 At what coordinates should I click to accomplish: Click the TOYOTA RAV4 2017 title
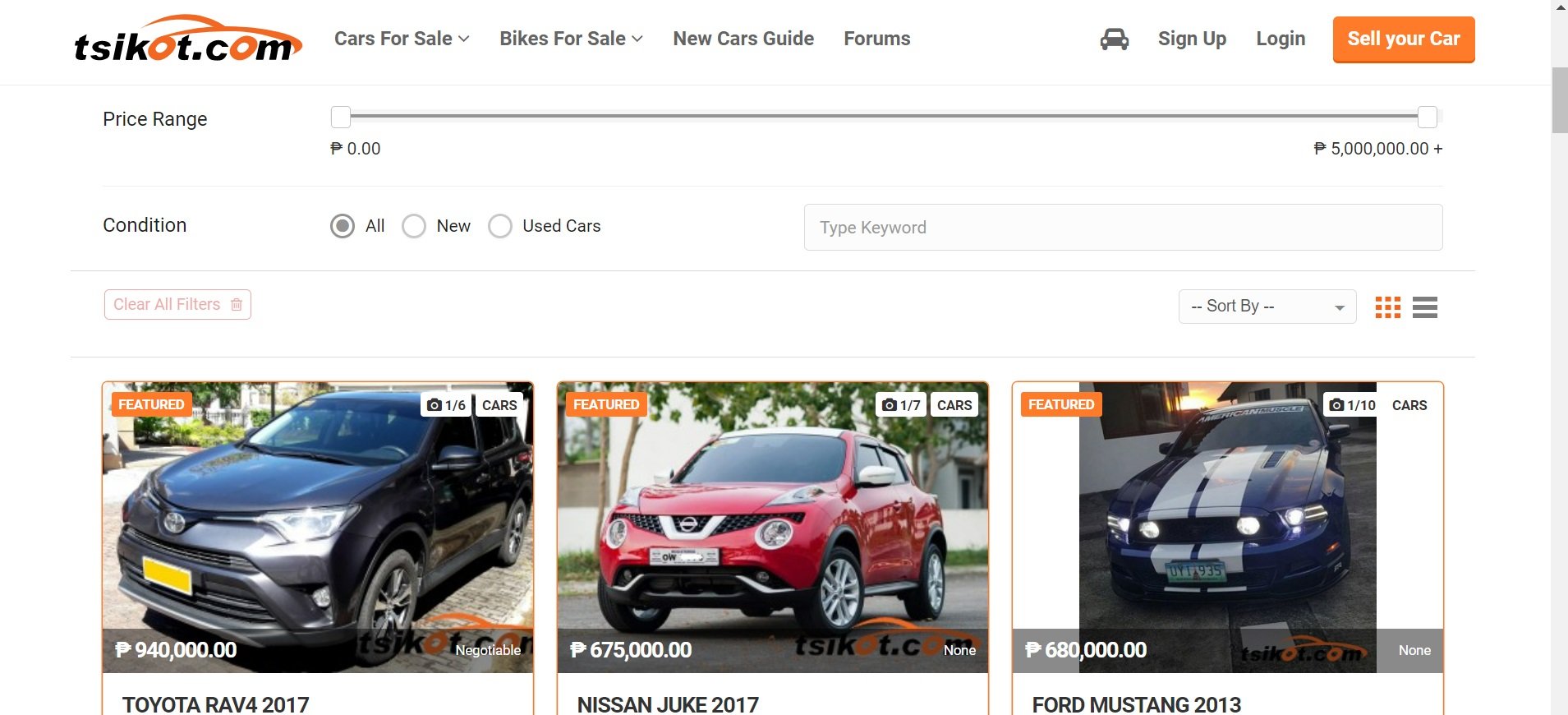pos(216,704)
